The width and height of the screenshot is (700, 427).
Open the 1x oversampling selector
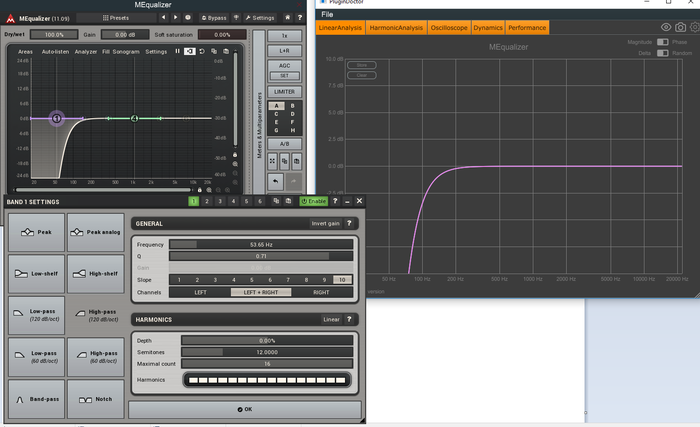coord(284,36)
